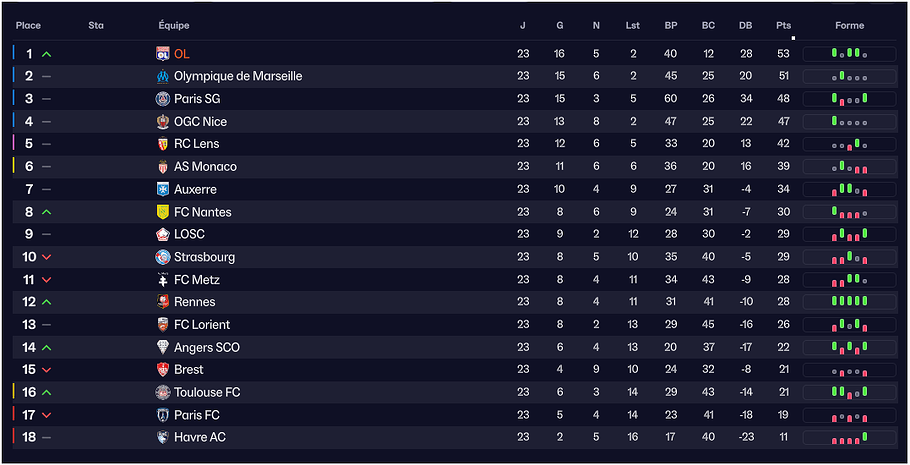The width and height of the screenshot is (910, 465).
Task: Sort table by the Pts column header
Action: click(783, 25)
